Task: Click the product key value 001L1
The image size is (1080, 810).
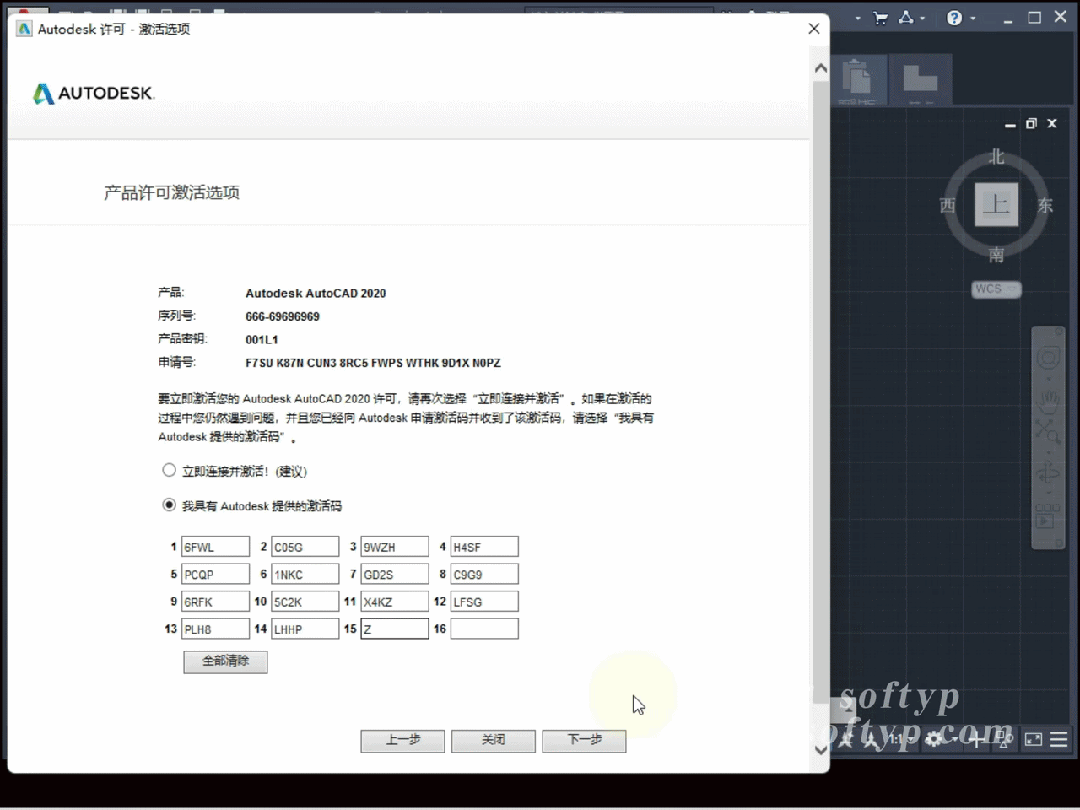Action: pos(262,340)
